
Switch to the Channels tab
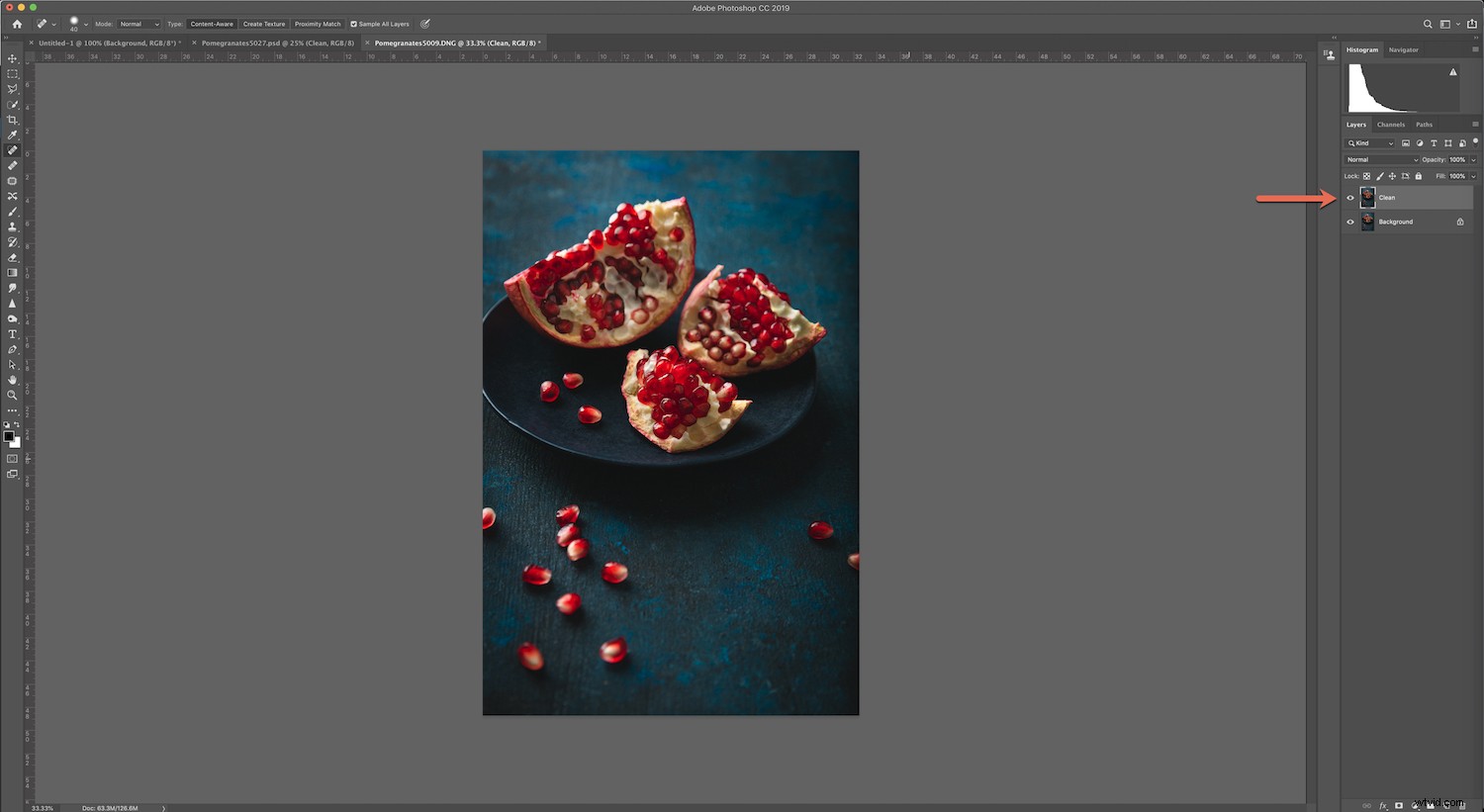click(x=1391, y=125)
